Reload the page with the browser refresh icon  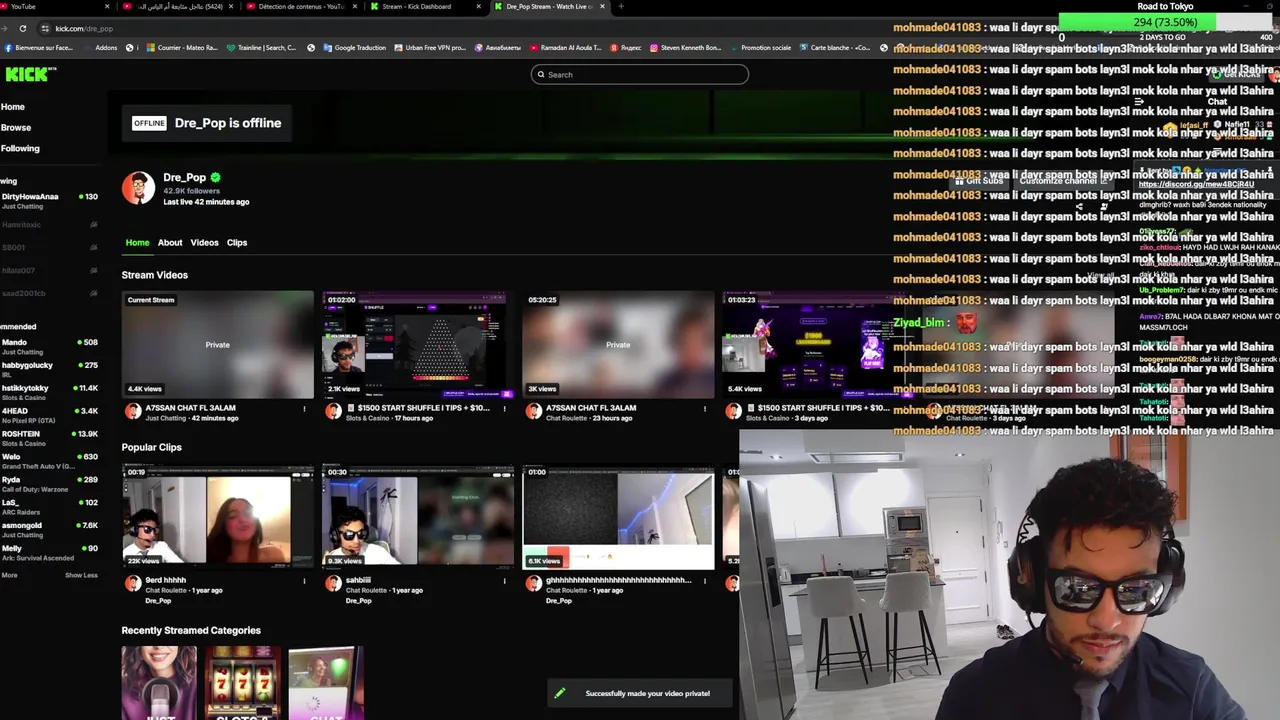click(x=22, y=28)
